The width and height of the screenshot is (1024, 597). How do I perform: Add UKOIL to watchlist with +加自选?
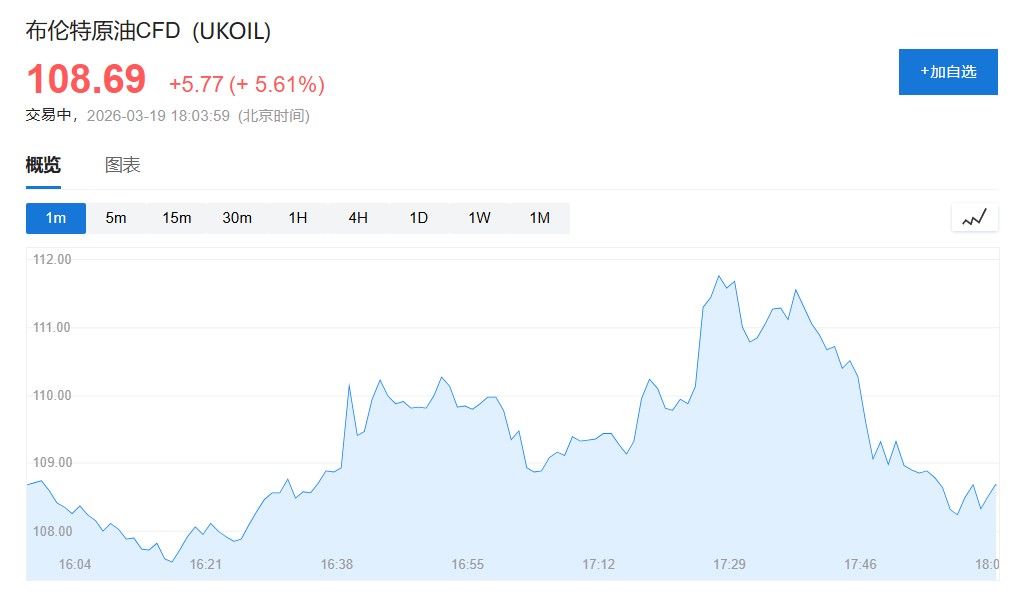coord(948,72)
